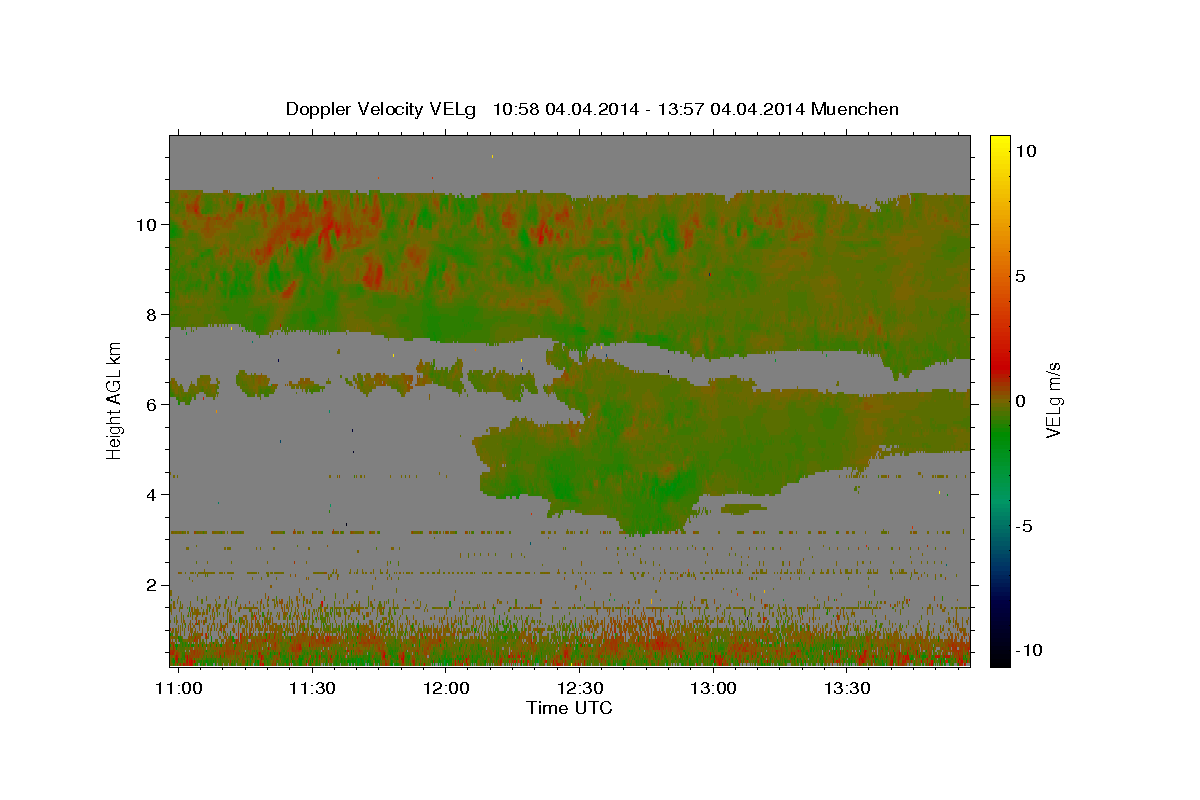Screen dimensions: 1200x800
Task: Click the Time UTC axis title
Action: pos(569,708)
